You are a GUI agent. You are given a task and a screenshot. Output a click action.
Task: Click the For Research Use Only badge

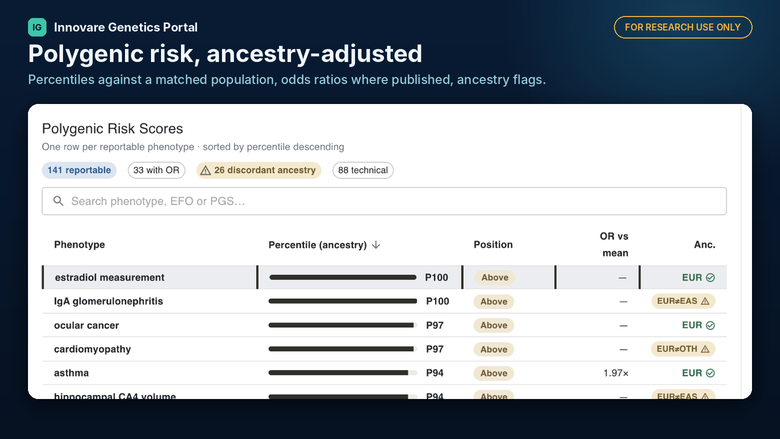682,27
